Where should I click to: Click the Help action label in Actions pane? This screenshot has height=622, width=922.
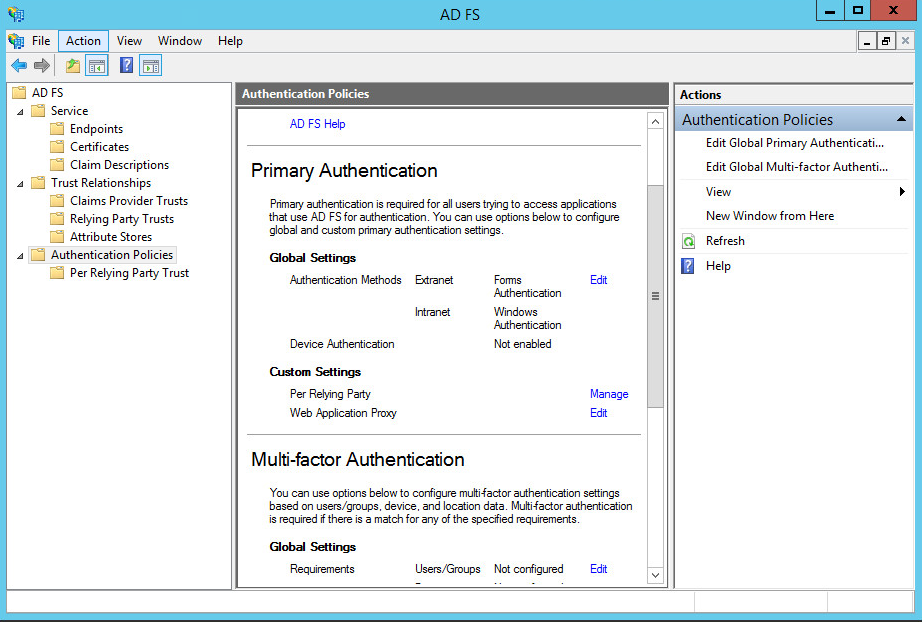coord(718,266)
